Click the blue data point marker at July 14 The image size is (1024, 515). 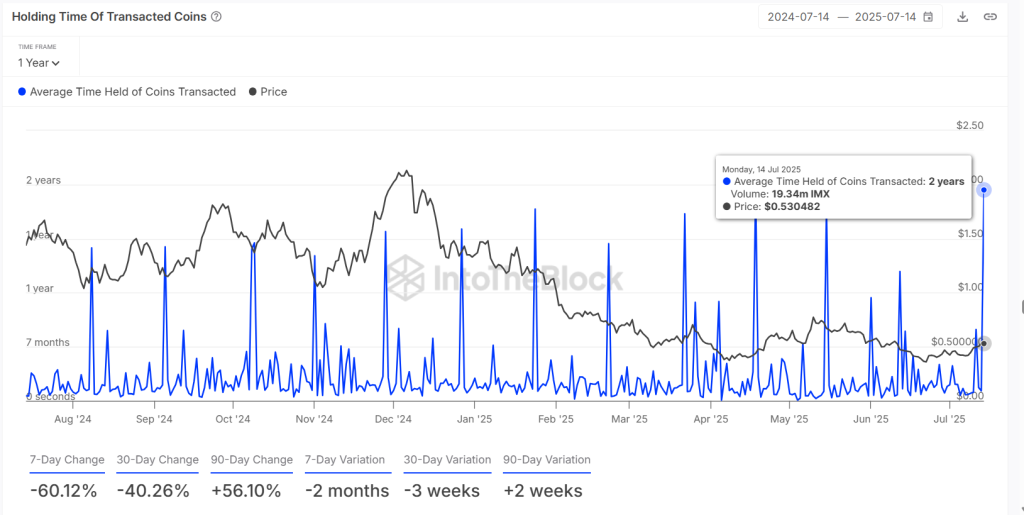pos(985,189)
